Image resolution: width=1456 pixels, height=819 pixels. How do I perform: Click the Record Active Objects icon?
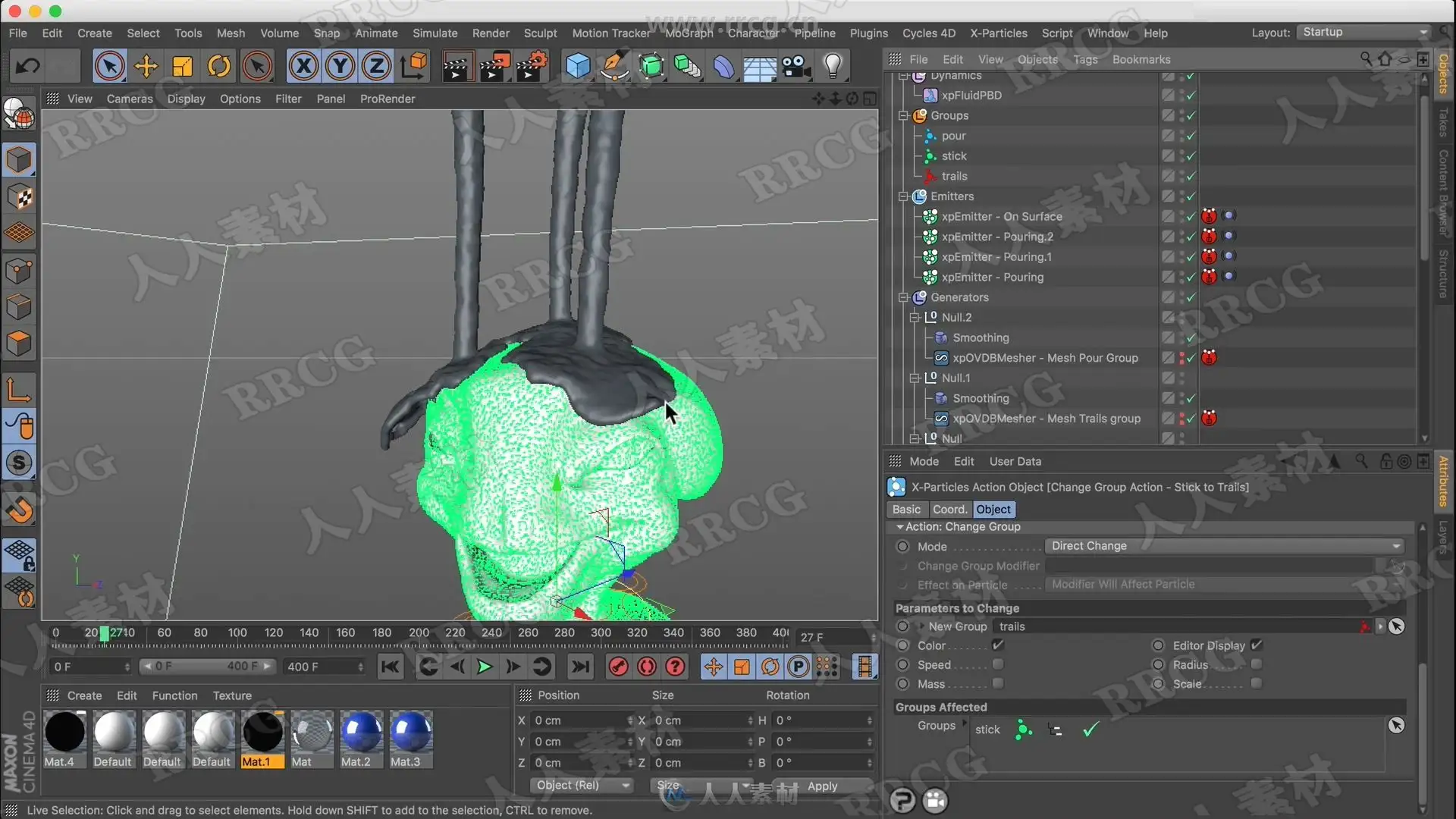pyautogui.click(x=618, y=667)
